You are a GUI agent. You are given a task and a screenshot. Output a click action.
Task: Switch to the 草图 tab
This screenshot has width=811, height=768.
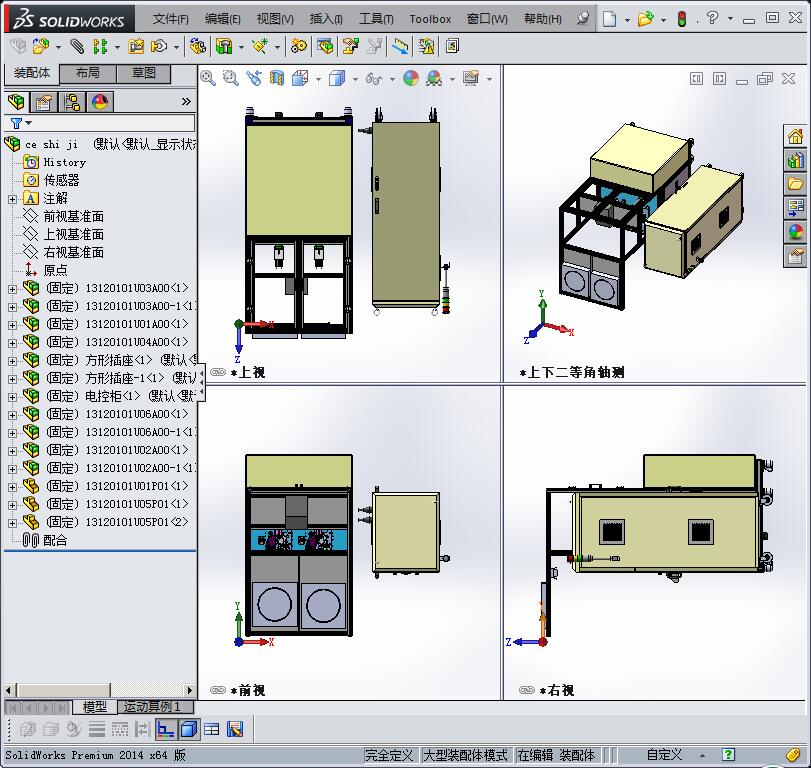(x=144, y=73)
